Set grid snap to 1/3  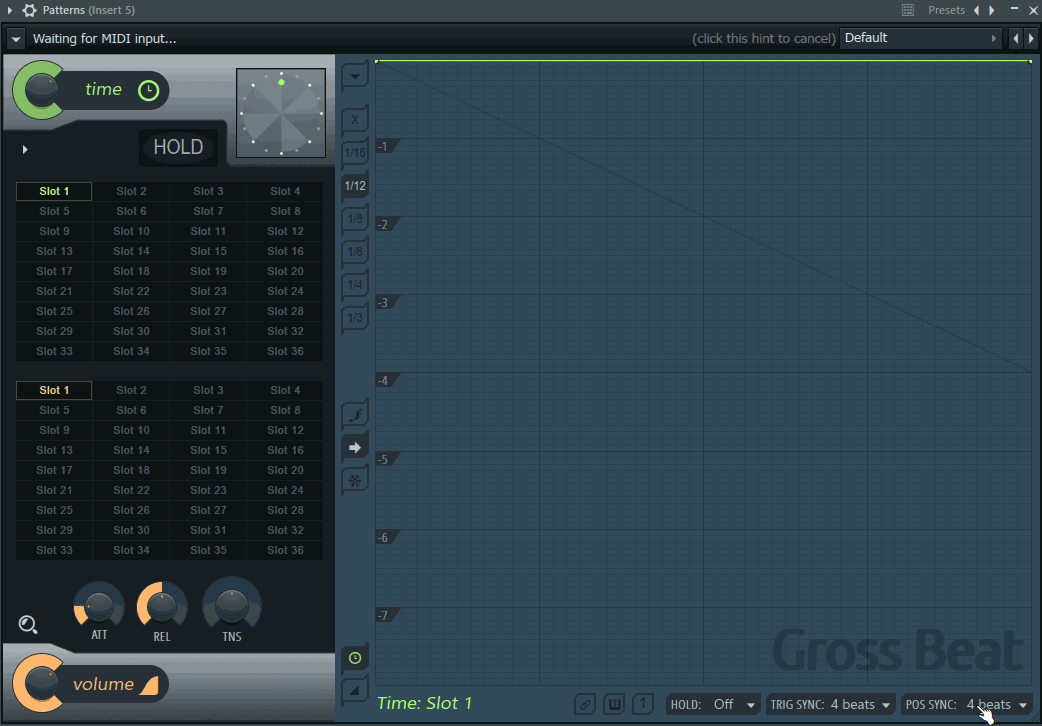tap(355, 317)
